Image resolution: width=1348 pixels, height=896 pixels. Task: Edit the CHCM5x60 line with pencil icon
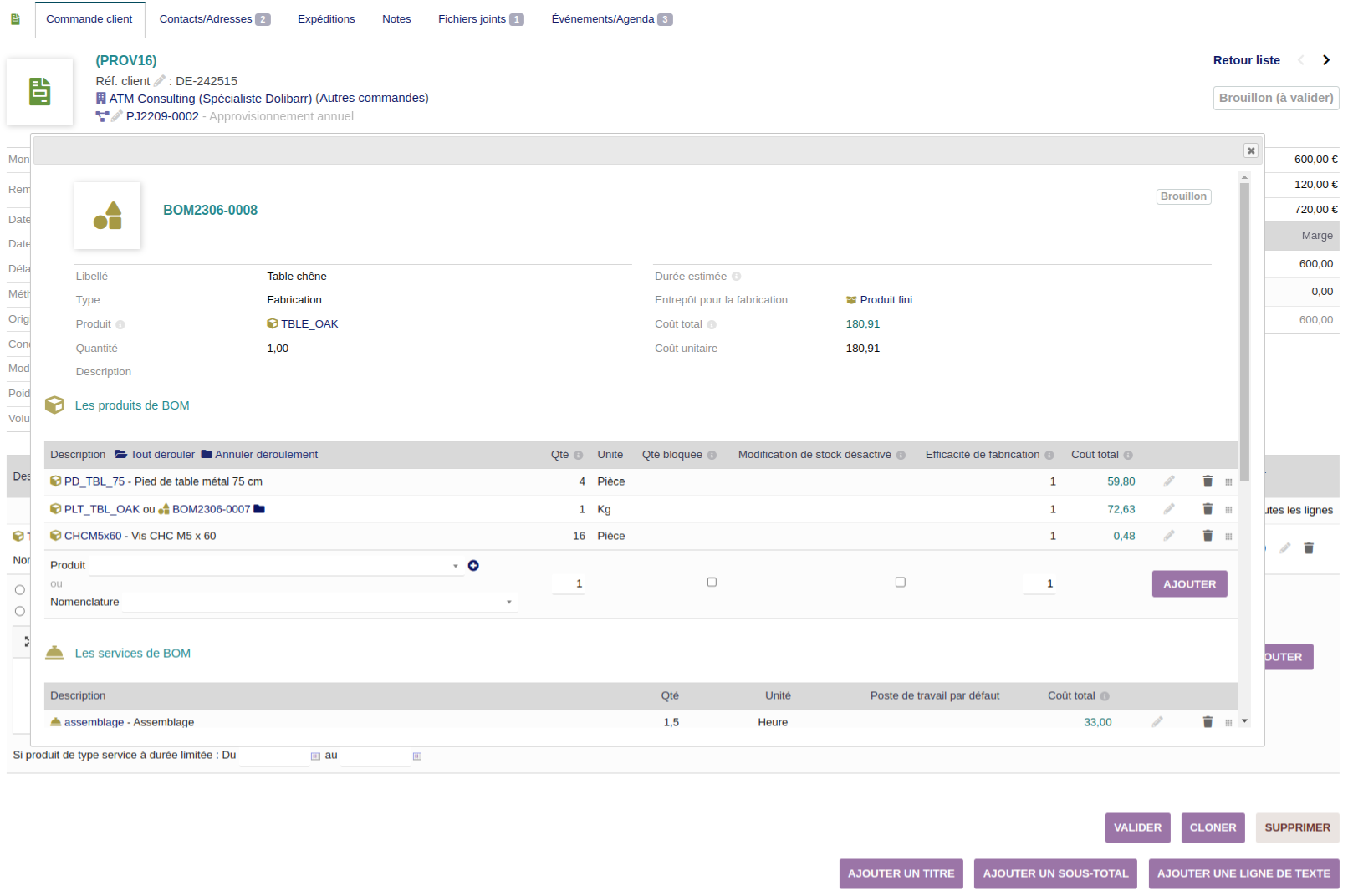pos(1169,536)
